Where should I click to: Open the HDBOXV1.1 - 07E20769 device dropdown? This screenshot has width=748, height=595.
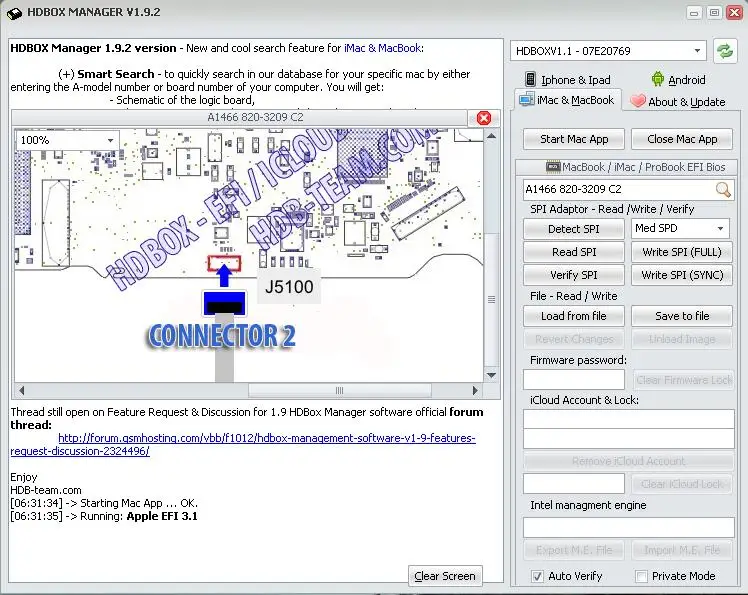point(608,51)
